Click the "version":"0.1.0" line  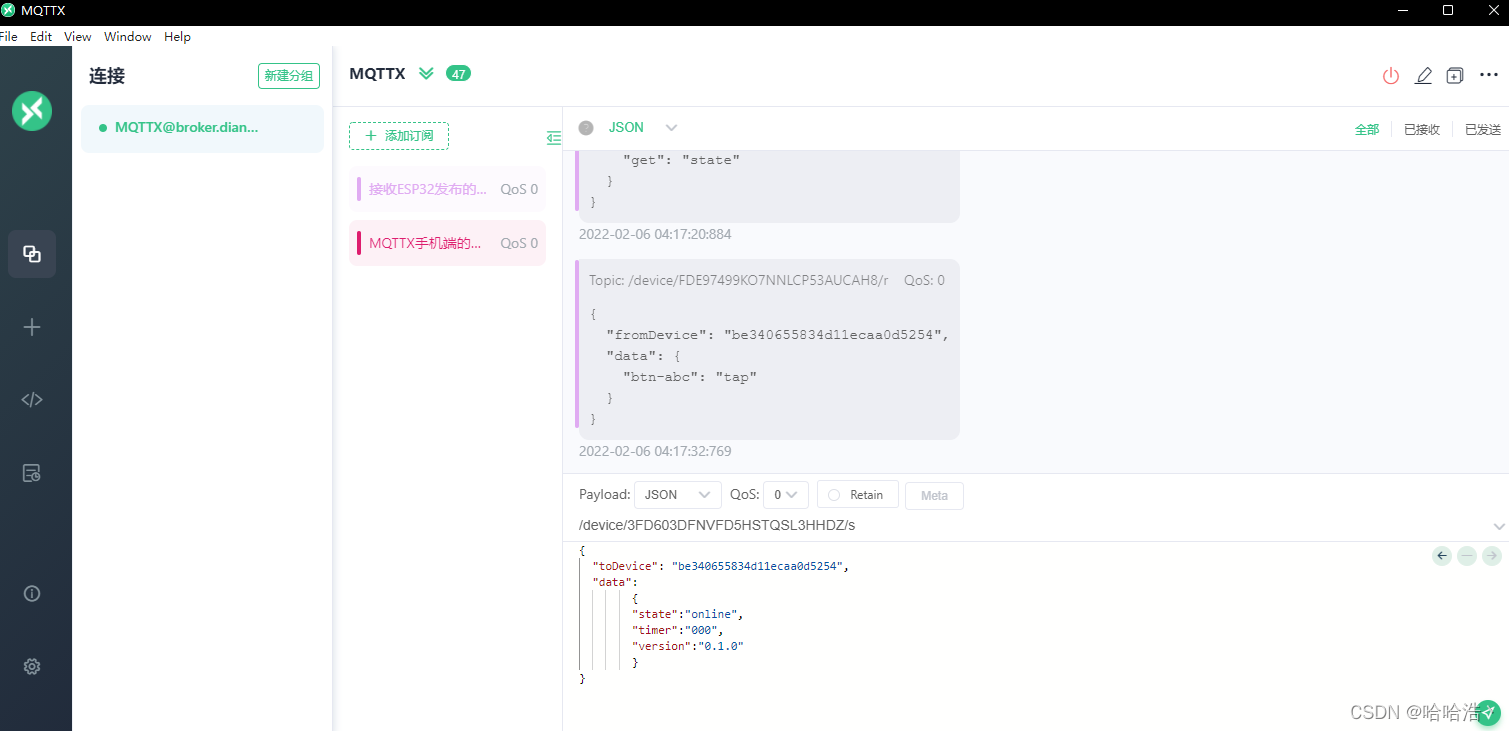(x=688, y=646)
